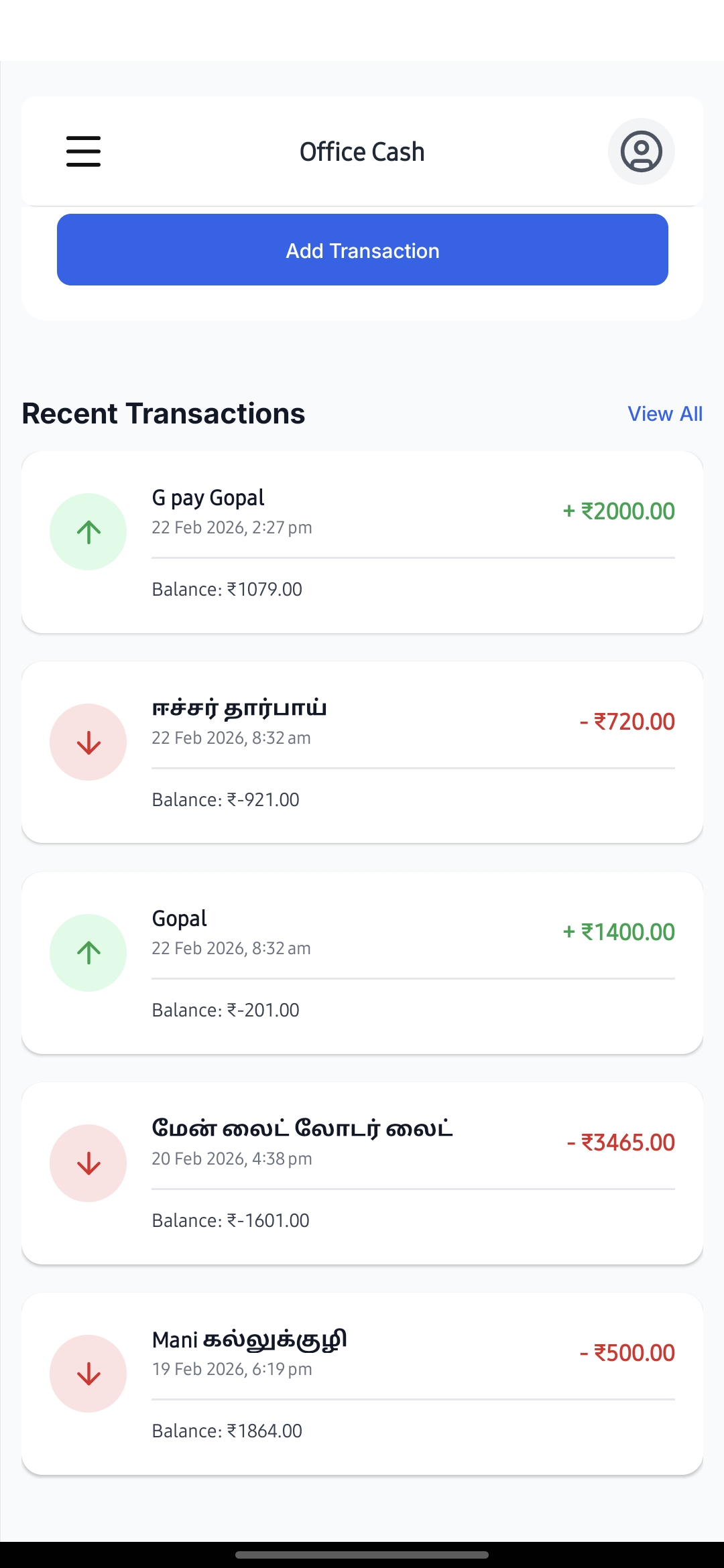Screen dimensions: 724x1568
Task: Click the green up arrow beside Gopal ₹1400.00
Action: click(x=88, y=952)
